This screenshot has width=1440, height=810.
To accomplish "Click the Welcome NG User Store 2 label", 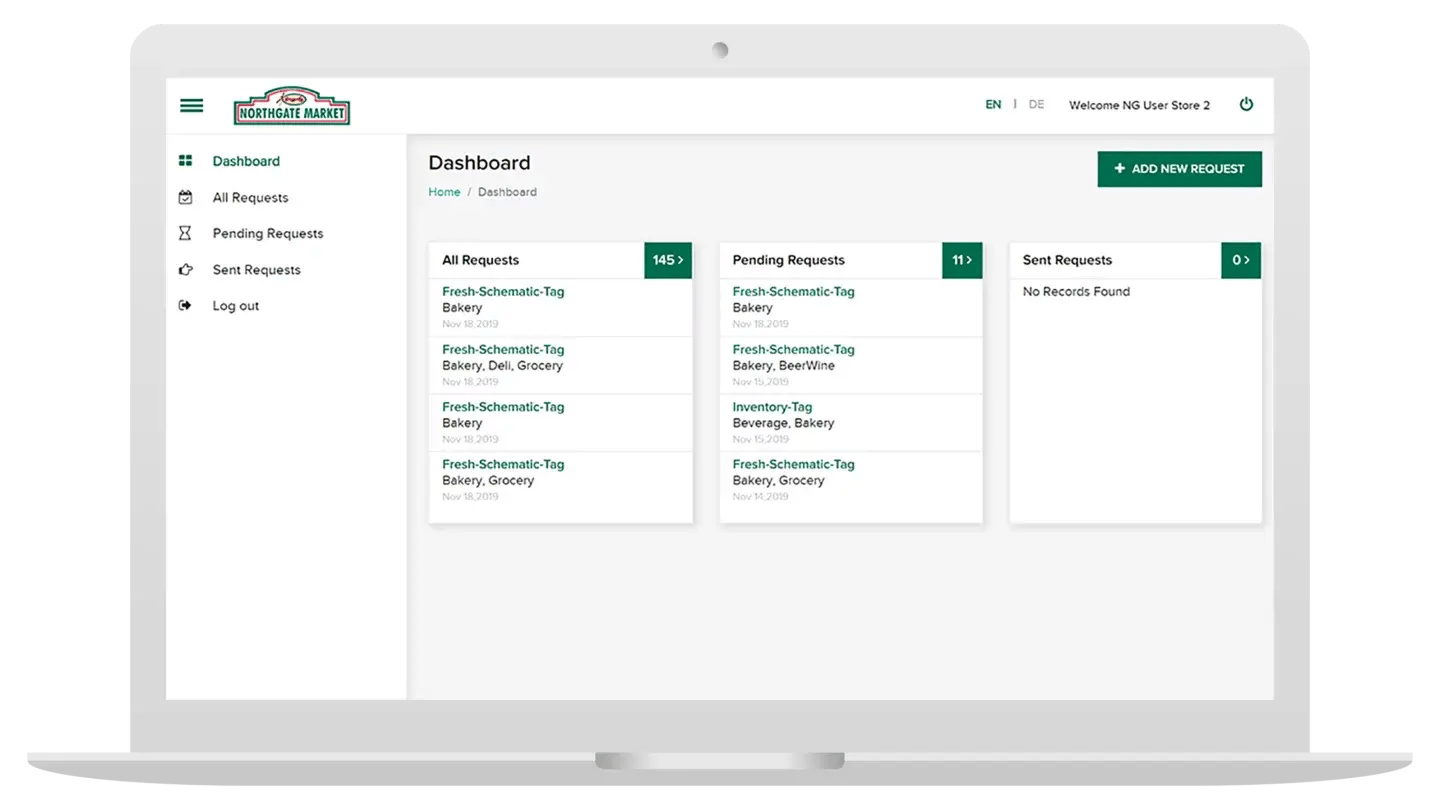I will [x=1139, y=104].
